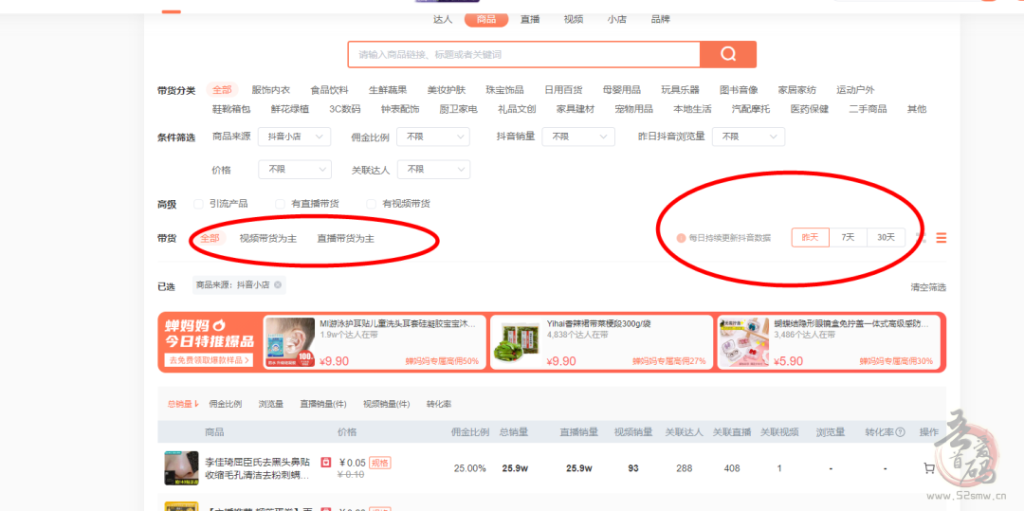The width and height of the screenshot is (1024, 511).
Task: Open the 抖音销量 dropdown
Action: point(578,137)
